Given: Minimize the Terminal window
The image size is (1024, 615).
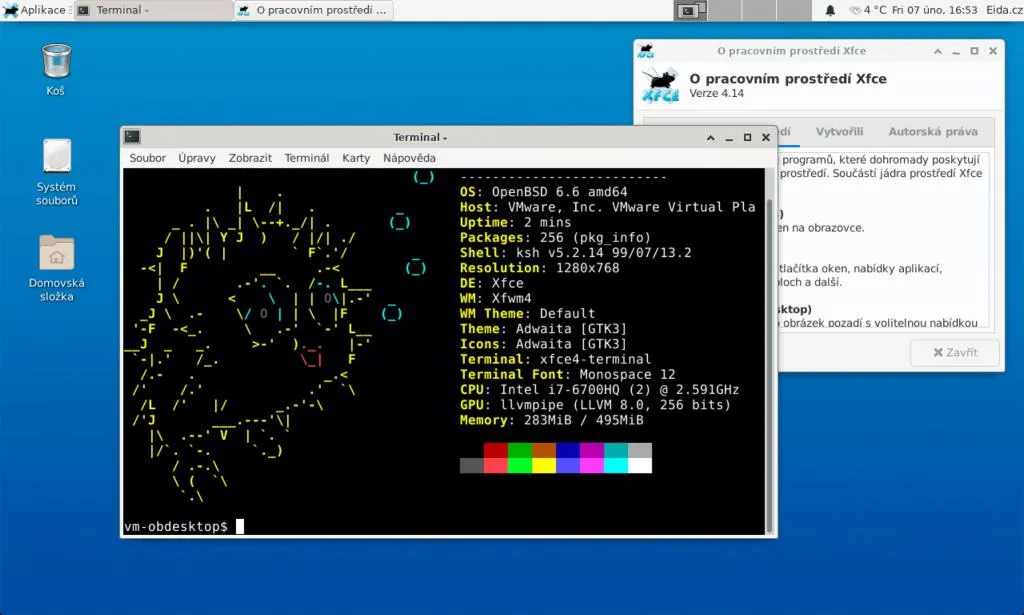Looking at the screenshot, I should click(x=729, y=138).
